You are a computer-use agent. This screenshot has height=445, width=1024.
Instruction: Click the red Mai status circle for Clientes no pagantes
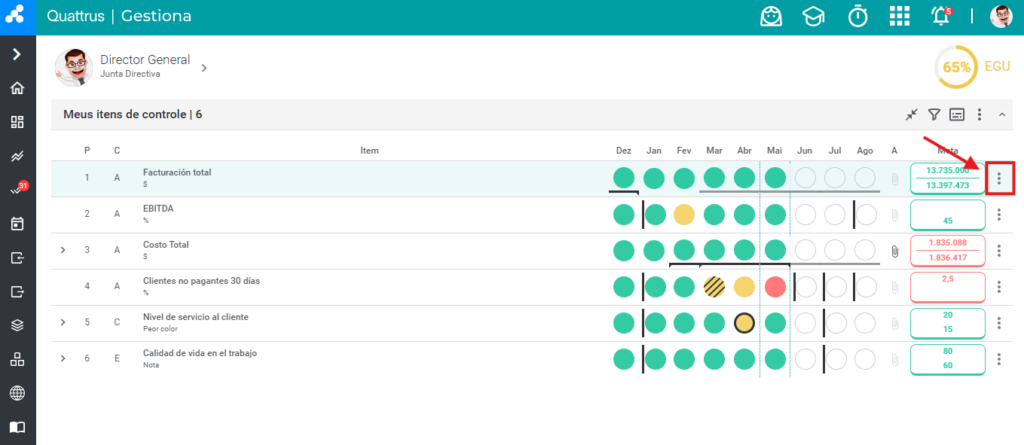point(775,287)
